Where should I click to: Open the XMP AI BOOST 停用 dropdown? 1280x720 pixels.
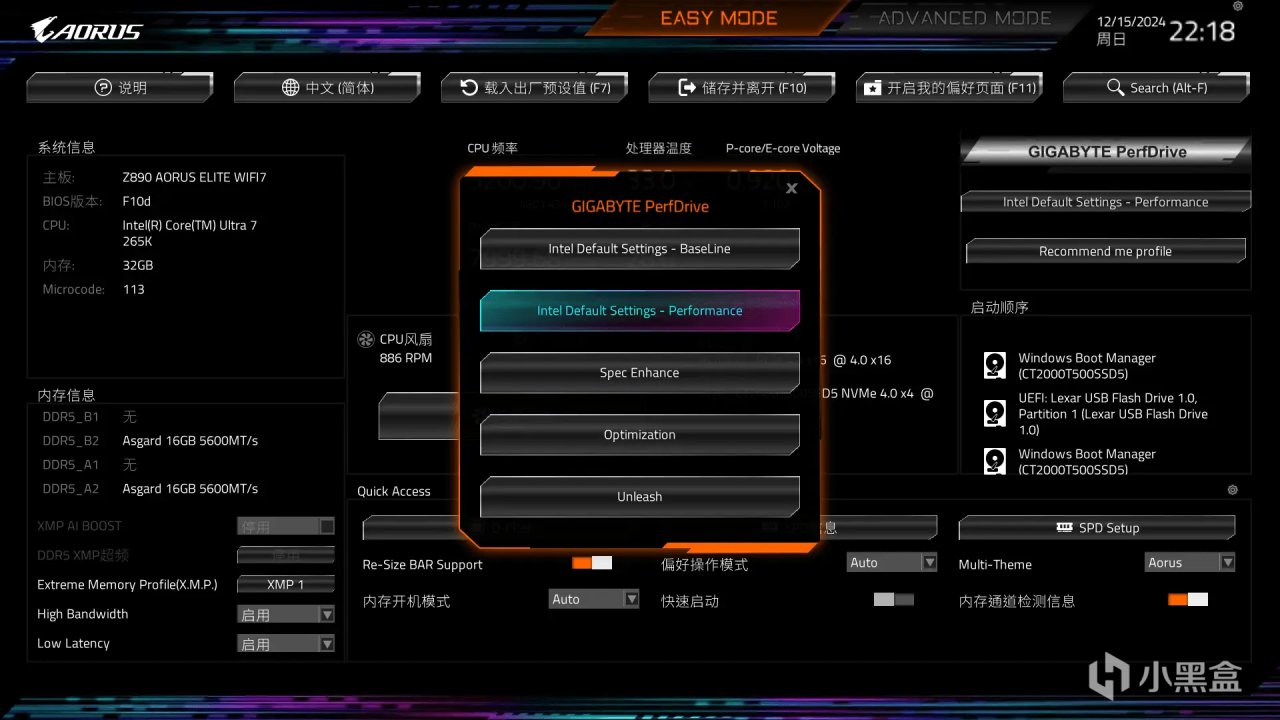click(x=286, y=526)
